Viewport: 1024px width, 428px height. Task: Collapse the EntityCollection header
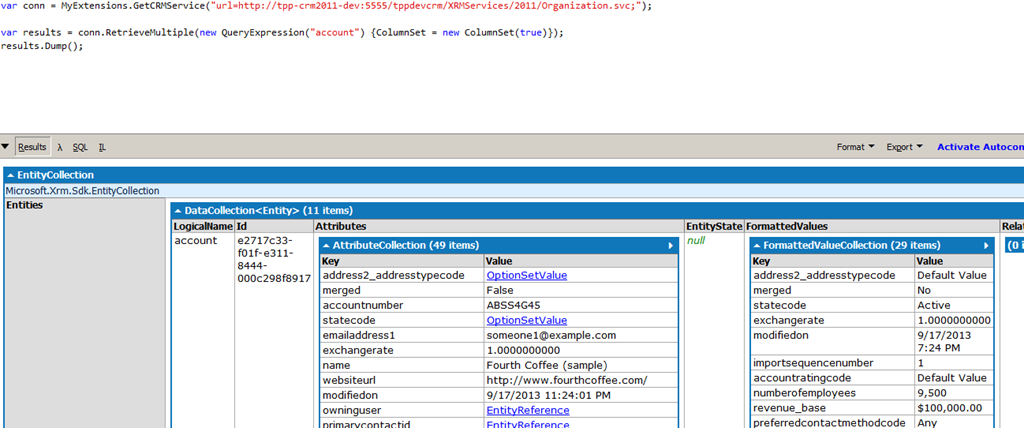(50, 175)
